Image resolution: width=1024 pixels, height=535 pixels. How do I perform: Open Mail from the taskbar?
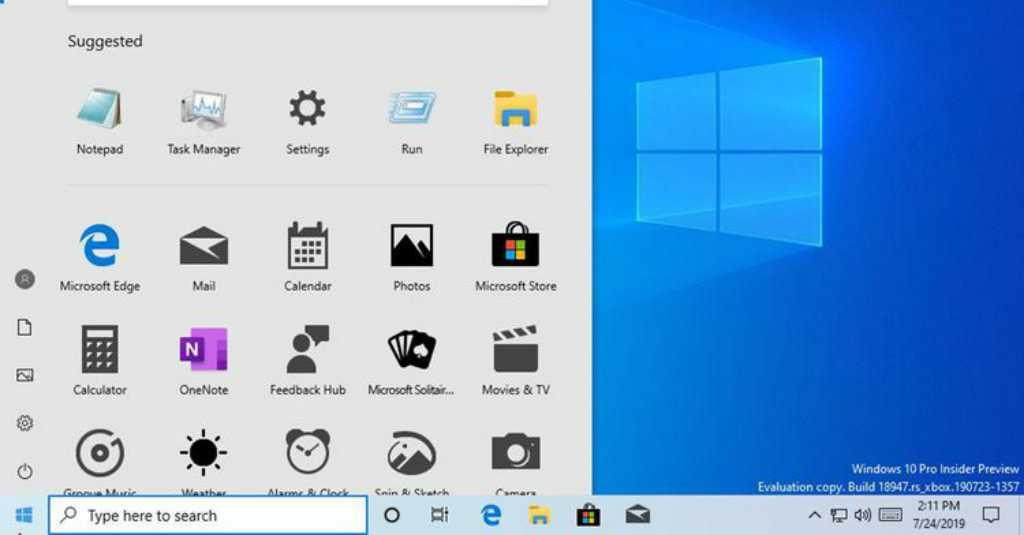pyautogui.click(x=637, y=515)
